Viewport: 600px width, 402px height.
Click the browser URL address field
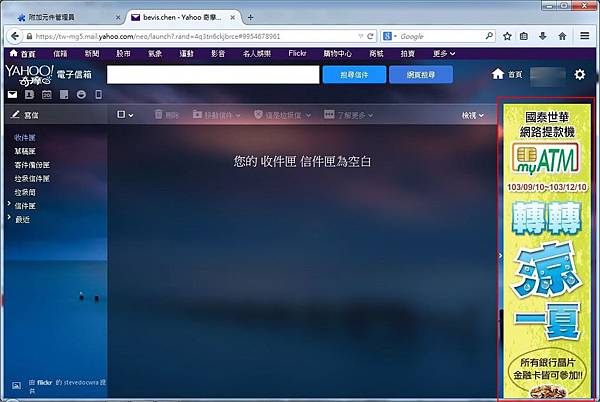(x=195, y=36)
